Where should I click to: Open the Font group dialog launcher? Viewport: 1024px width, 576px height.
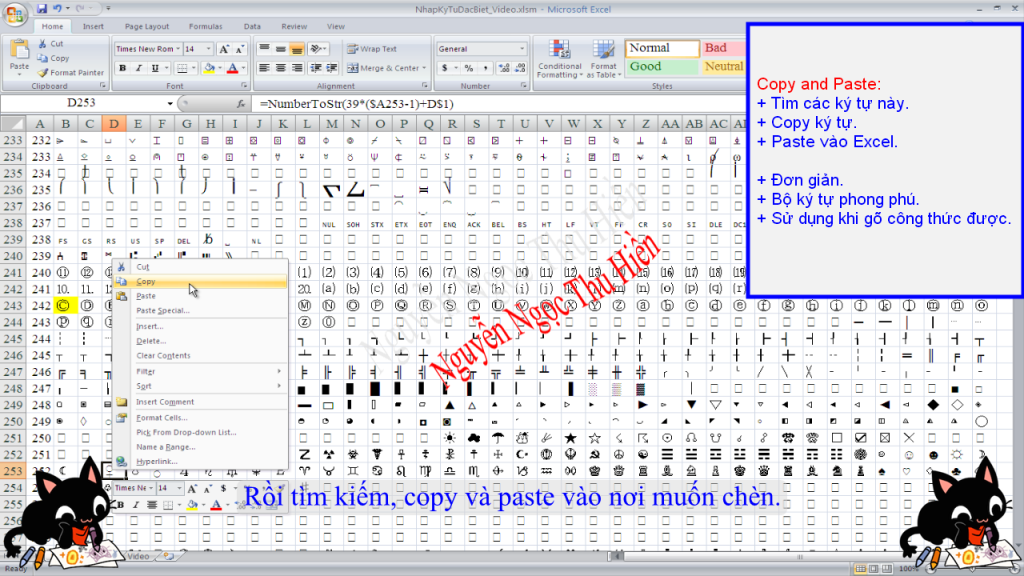click(244, 86)
